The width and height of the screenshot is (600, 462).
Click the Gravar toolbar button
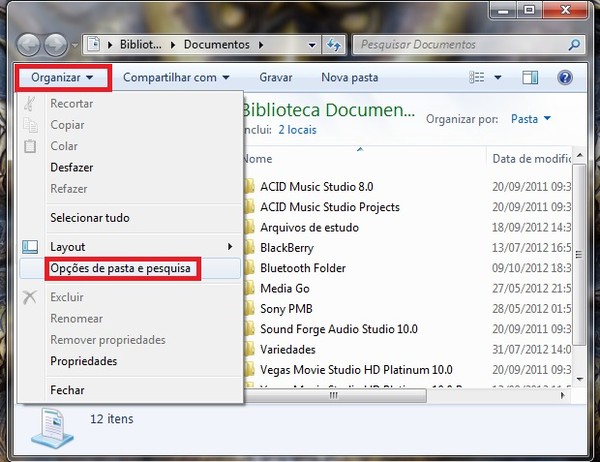click(x=276, y=78)
